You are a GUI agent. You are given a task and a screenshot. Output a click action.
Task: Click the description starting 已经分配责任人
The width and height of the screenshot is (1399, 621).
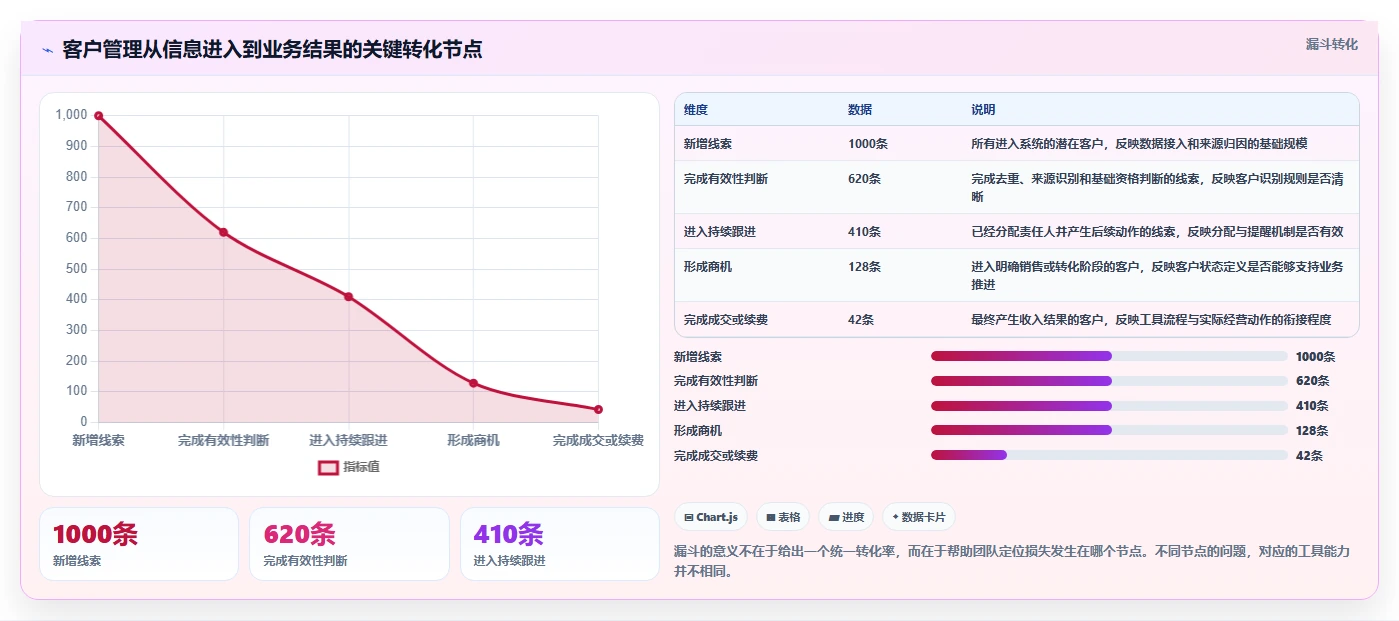pos(1157,232)
